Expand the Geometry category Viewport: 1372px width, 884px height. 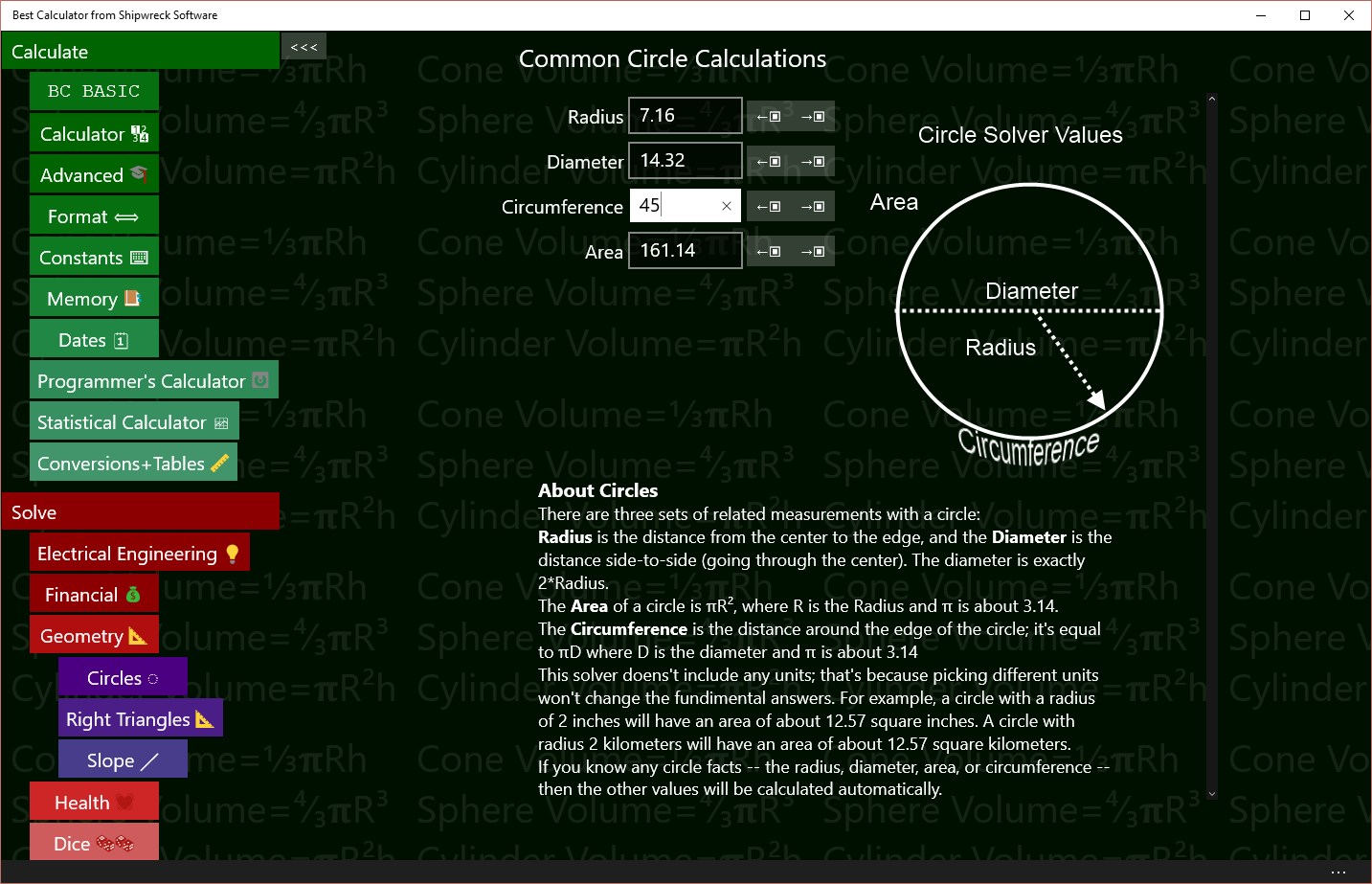click(93, 635)
